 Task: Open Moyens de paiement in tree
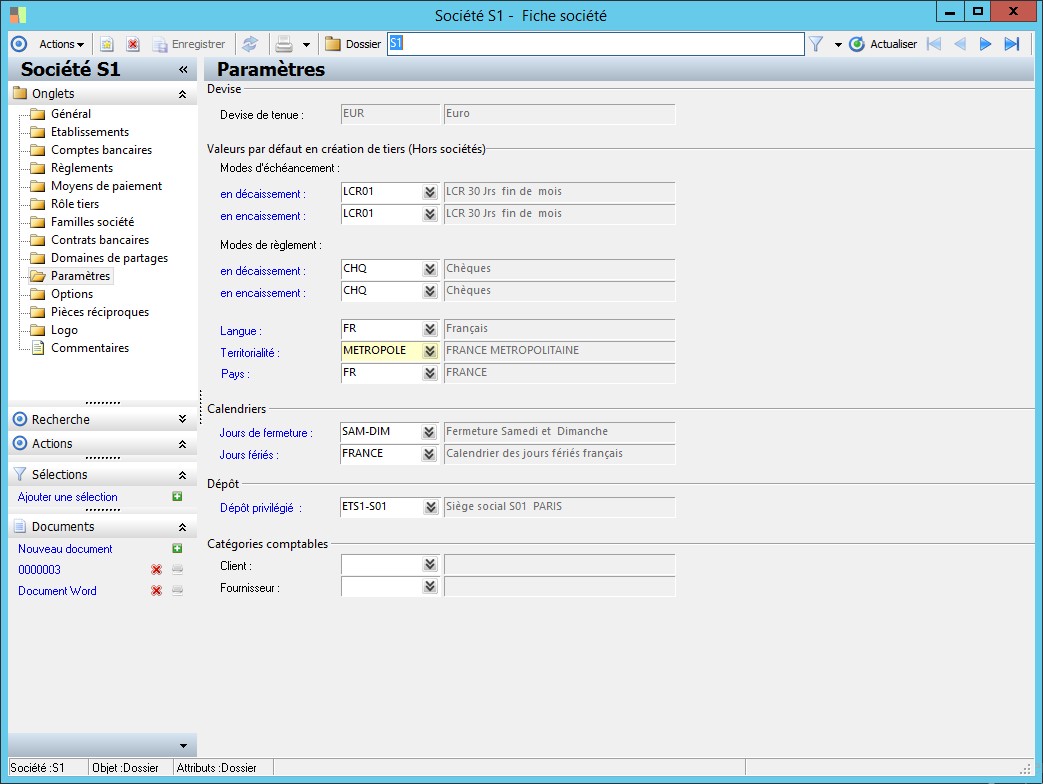(106, 186)
